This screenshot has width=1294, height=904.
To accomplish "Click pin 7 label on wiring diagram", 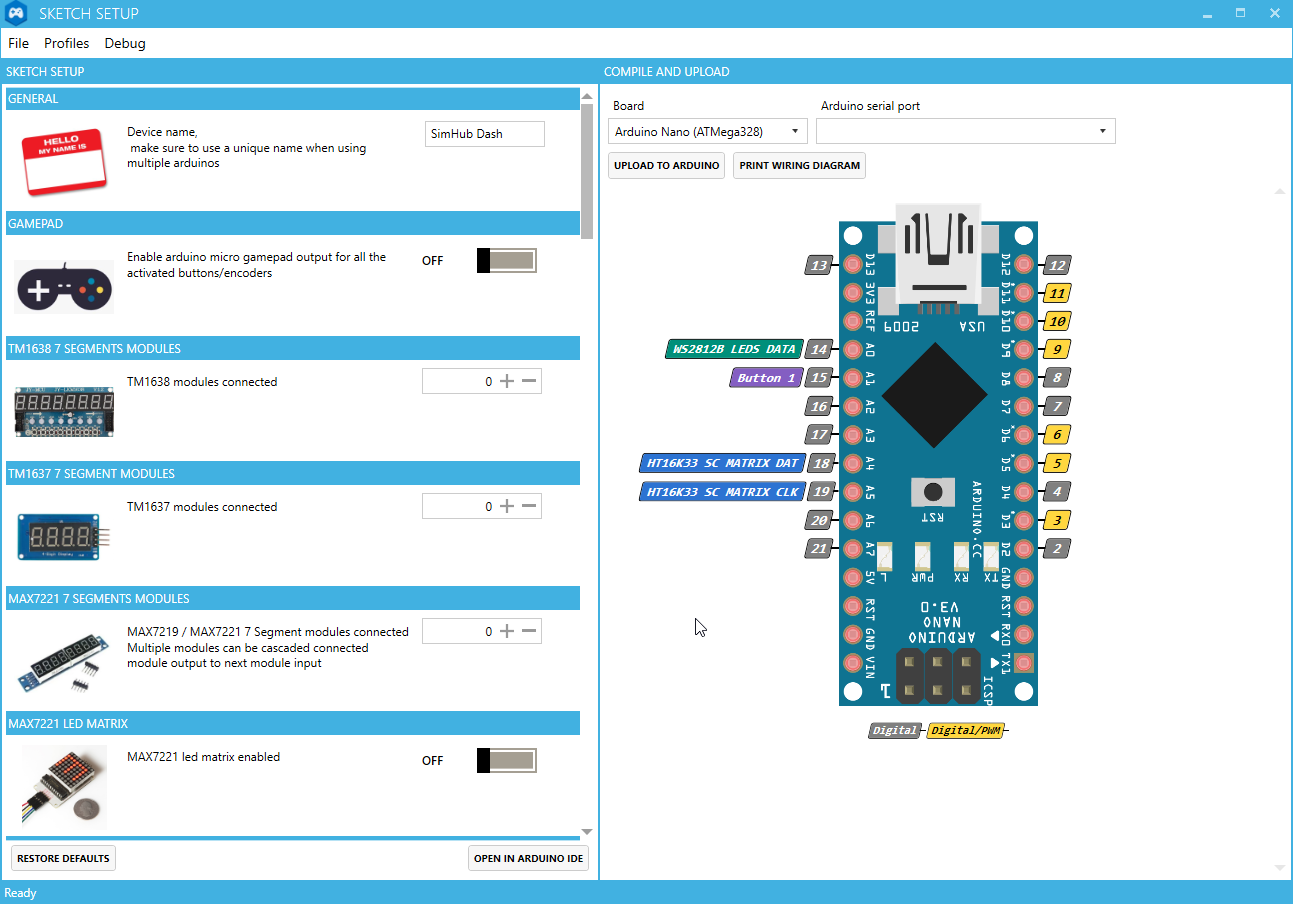I will pyautogui.click(x=1057, y=406).
